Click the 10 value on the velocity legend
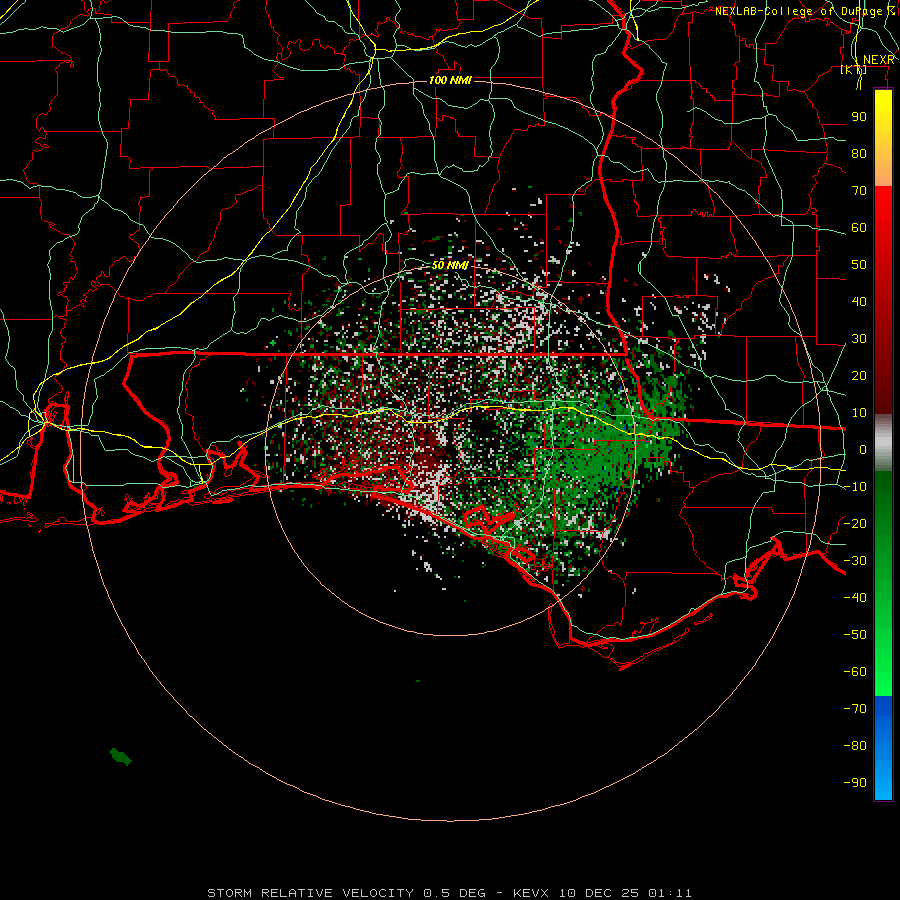This screenshot has width=900, height=900. (x=859, y=413)
